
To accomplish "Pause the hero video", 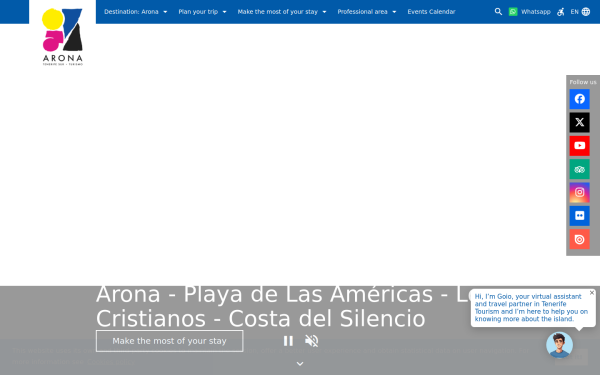I will coord(288,341).
